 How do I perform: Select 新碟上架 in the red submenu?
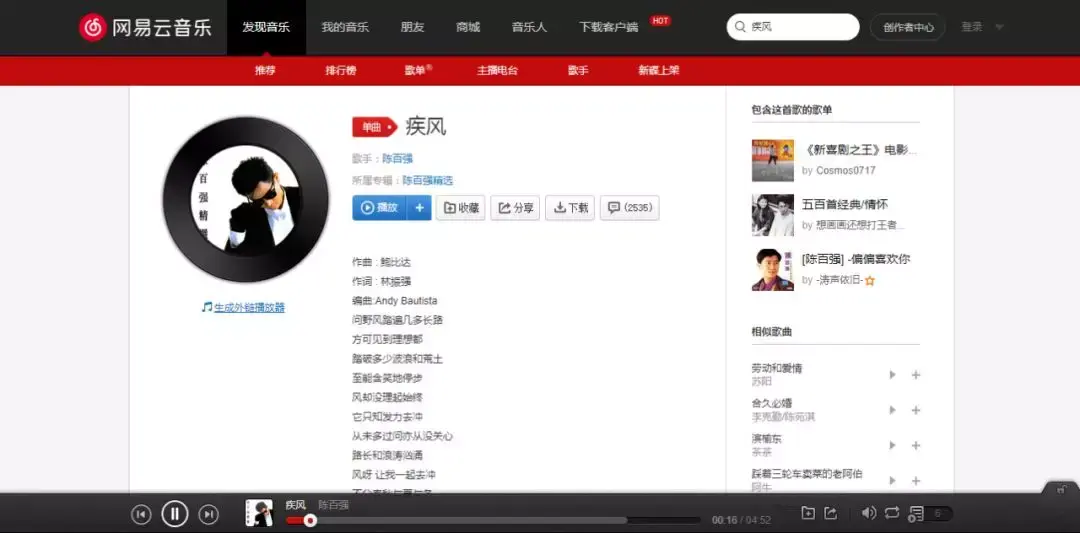[x=659, y=70]
